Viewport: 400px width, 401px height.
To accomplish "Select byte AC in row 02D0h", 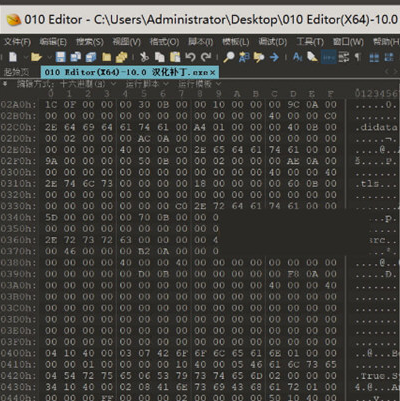I will pyautogui.click(x=144, y=139).
